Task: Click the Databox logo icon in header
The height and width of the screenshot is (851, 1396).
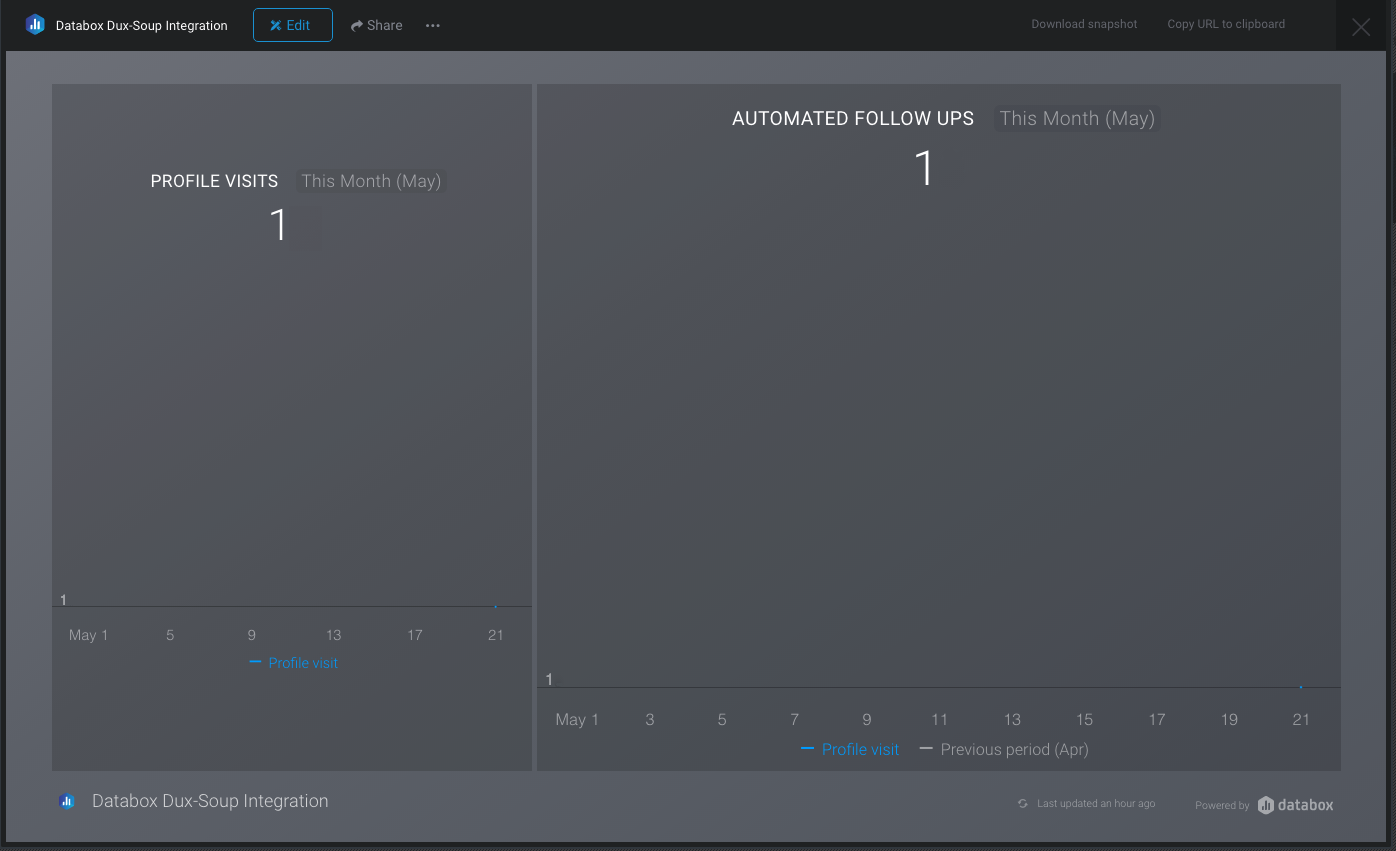Action: pos(35,25)
